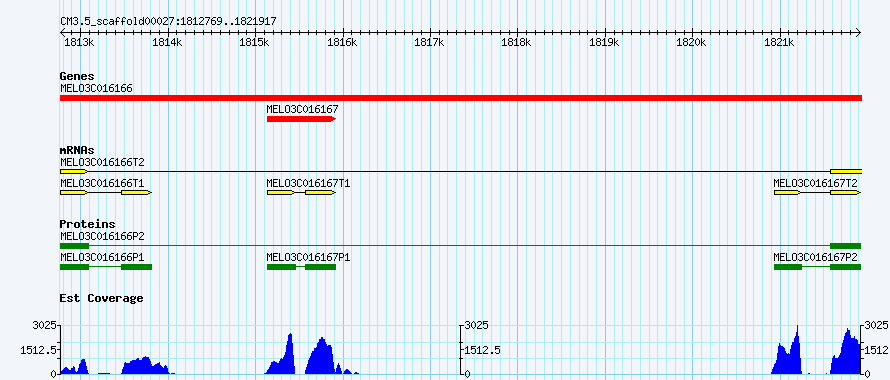The height and width of the screenshot is (380, 890).
Task: Click the Est Coverage track heading
Action: click(102, 298)
